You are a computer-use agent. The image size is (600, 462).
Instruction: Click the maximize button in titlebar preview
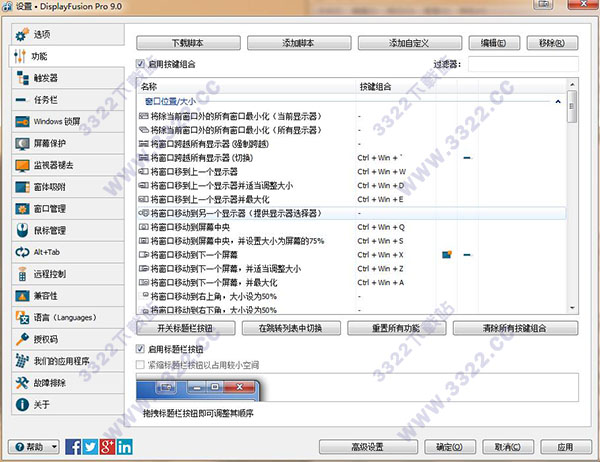[x=215, y=387]
